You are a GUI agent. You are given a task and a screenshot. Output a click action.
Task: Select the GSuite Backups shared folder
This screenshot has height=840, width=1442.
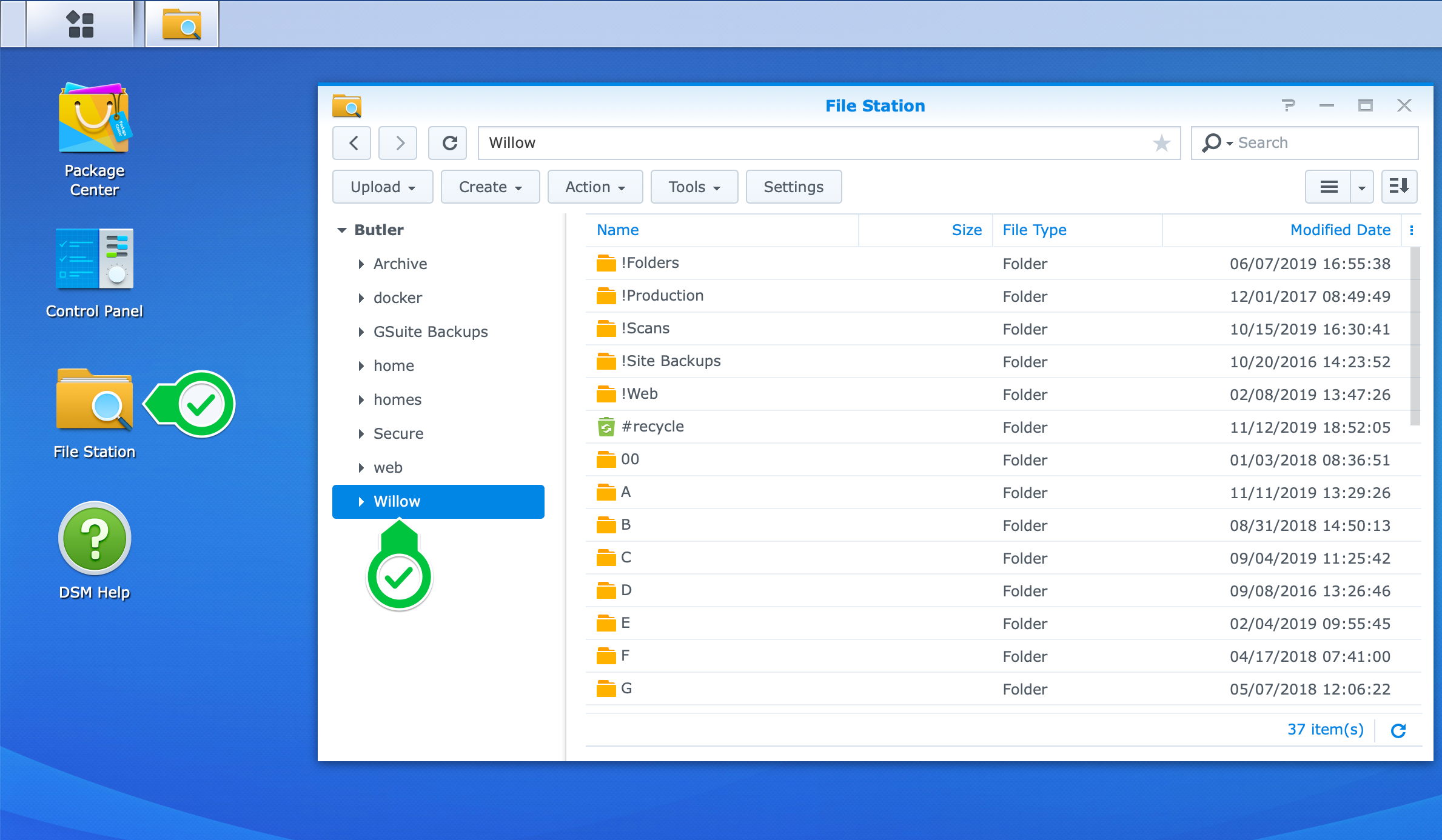(430, 332)
